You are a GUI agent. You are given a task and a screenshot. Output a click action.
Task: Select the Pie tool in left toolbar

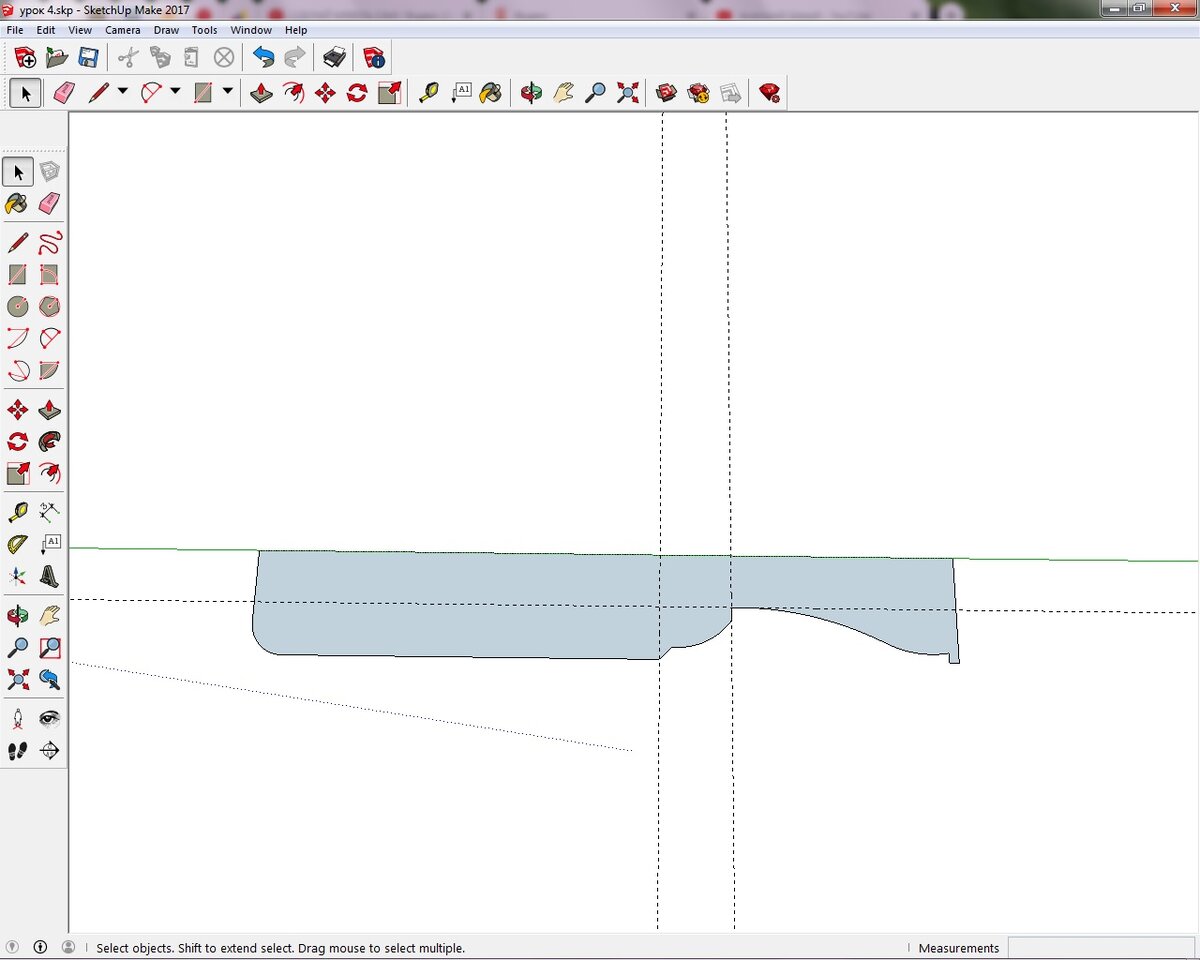coord(49,370)
